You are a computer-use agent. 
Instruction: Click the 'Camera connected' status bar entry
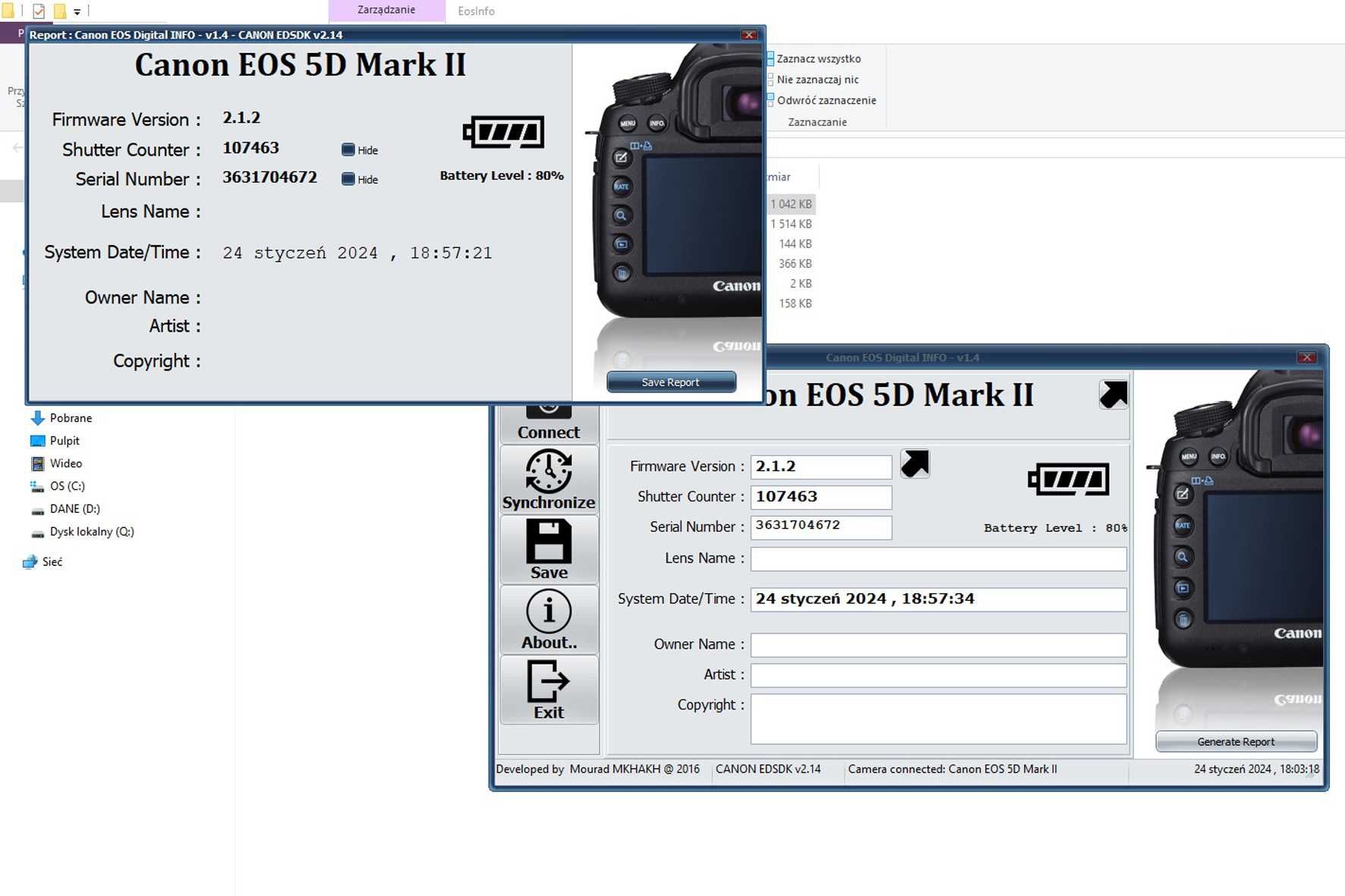[952, 769]
